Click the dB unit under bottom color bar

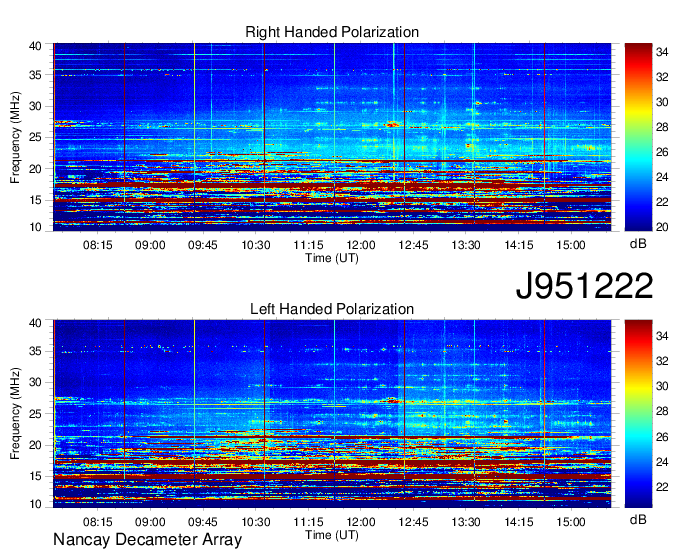tap(638, 519)
